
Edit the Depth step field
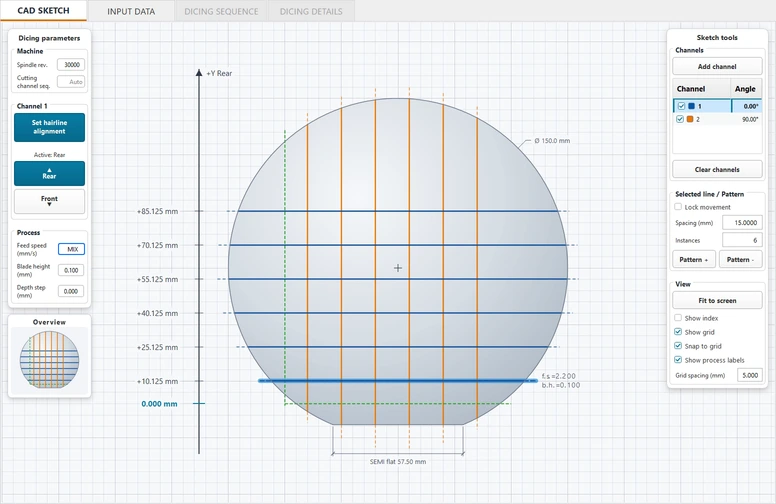click(71, 291)
